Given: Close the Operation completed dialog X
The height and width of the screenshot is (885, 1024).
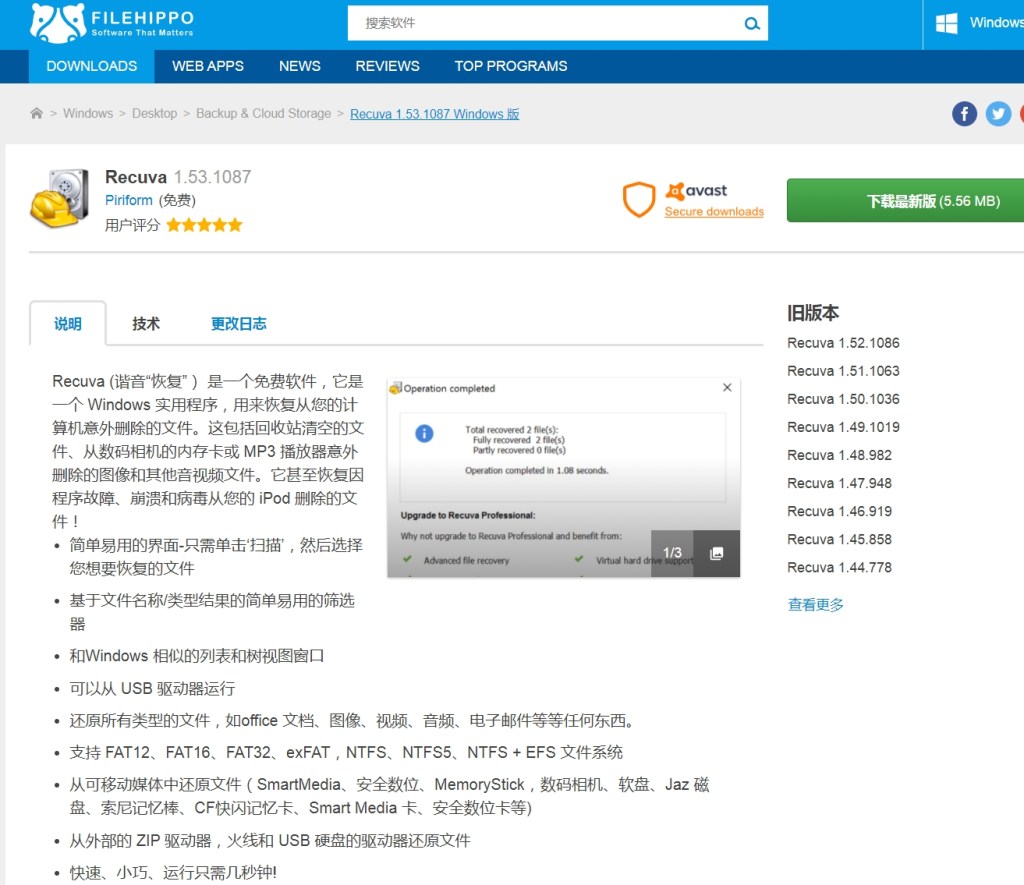Looking at the screenshot, I should pos(727,388).
